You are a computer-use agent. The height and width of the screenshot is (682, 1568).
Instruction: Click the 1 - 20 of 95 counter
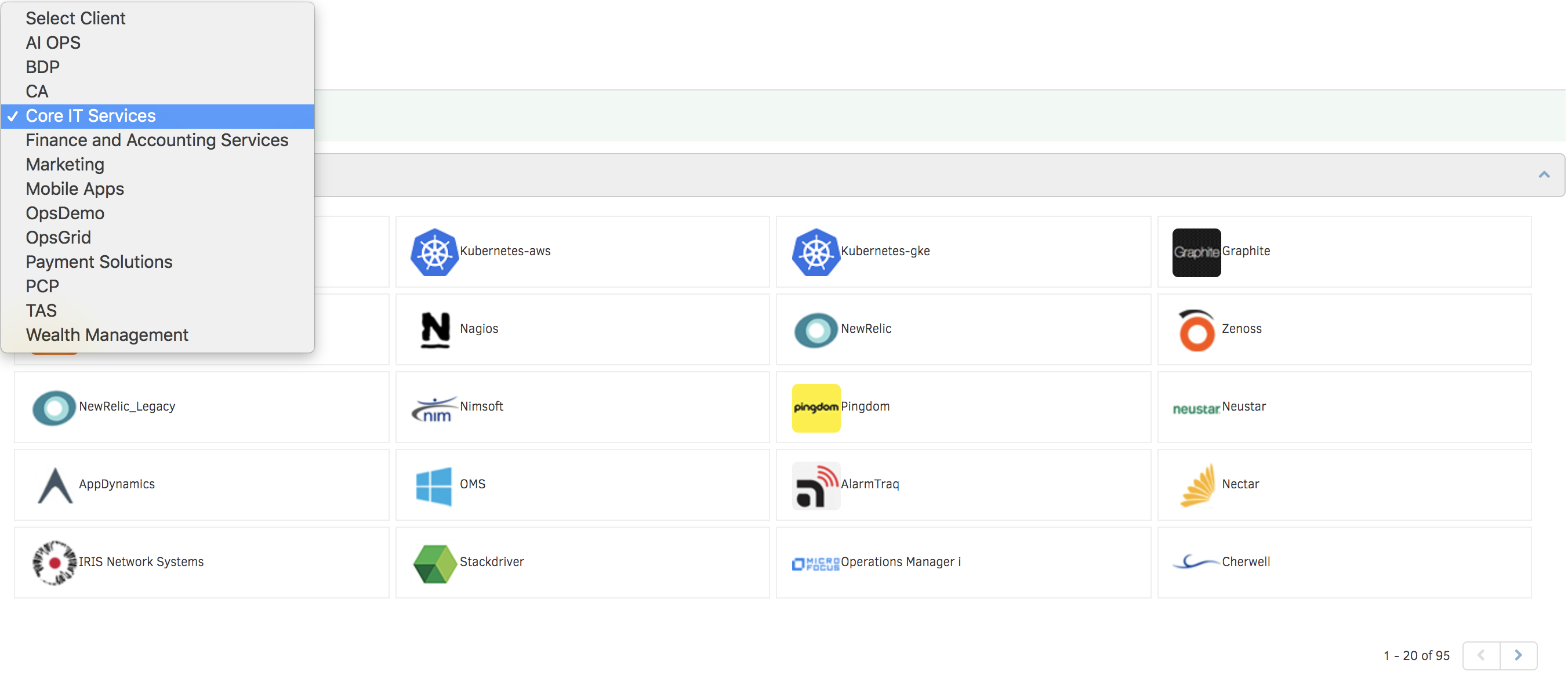[x=1416, y=656]
